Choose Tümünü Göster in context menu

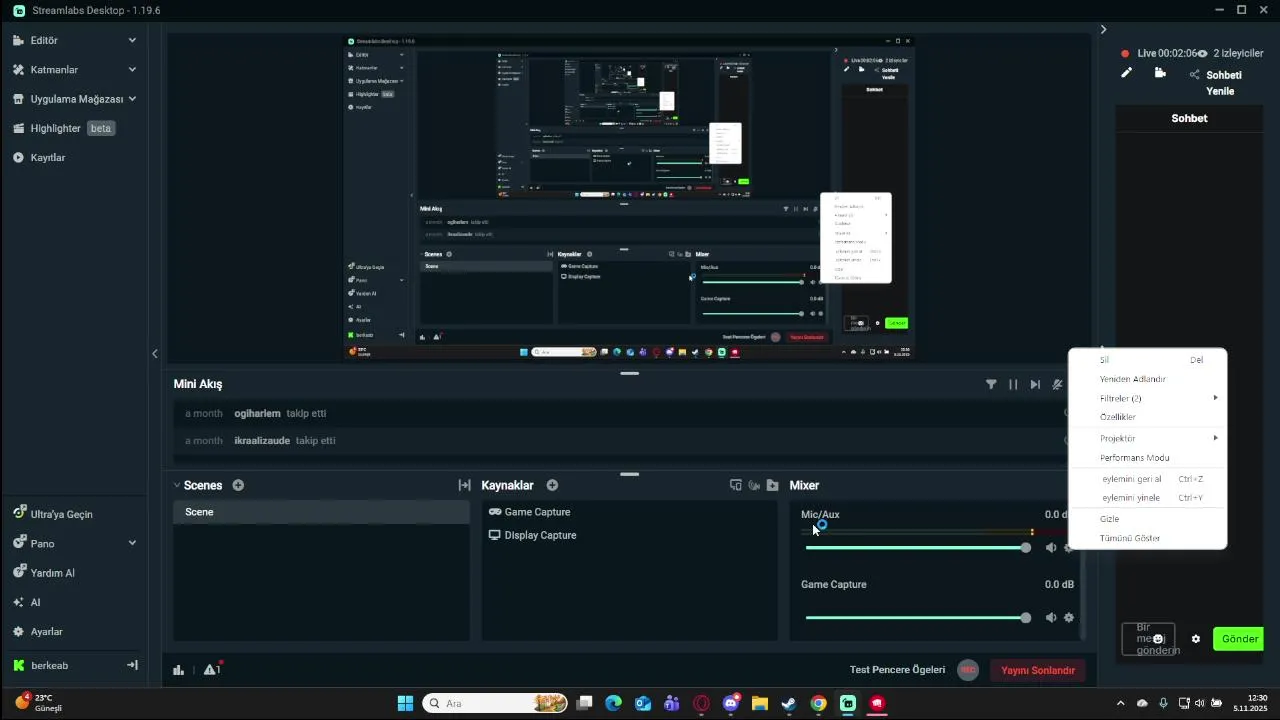click(1148, 538)
